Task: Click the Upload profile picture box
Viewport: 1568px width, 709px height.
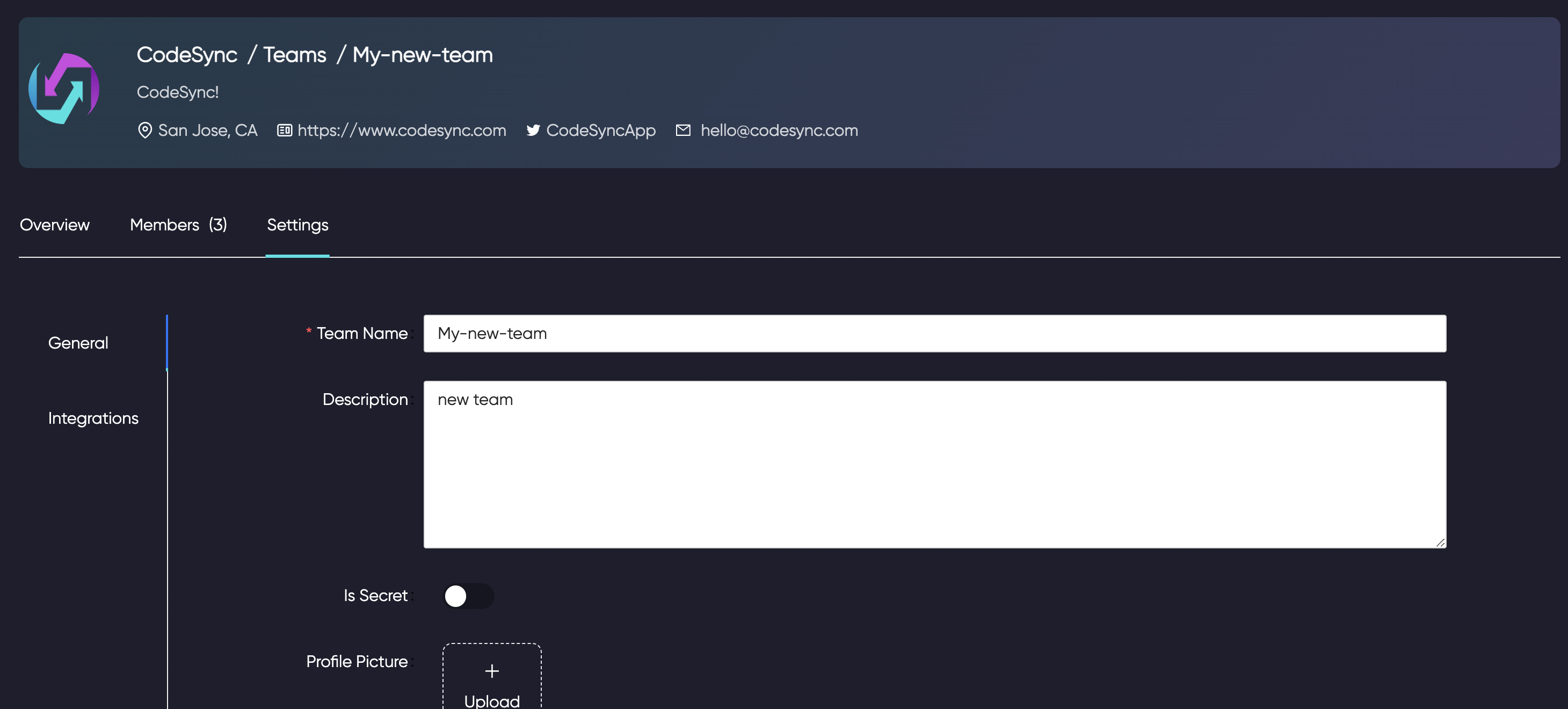Action: click(x=492, y=676)
